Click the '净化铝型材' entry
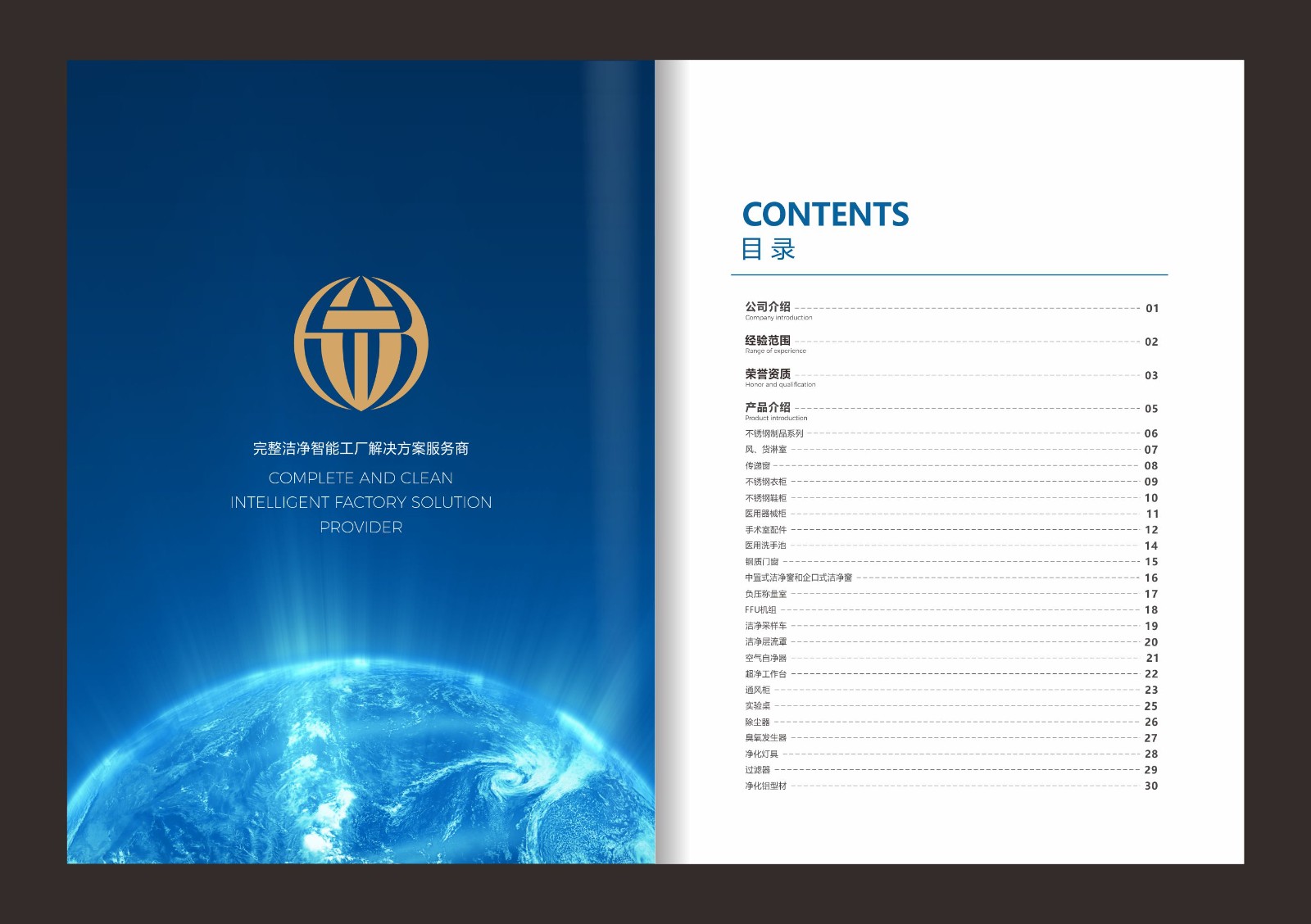The width and height of the screenshot is (1311, 924). (765, 786)
